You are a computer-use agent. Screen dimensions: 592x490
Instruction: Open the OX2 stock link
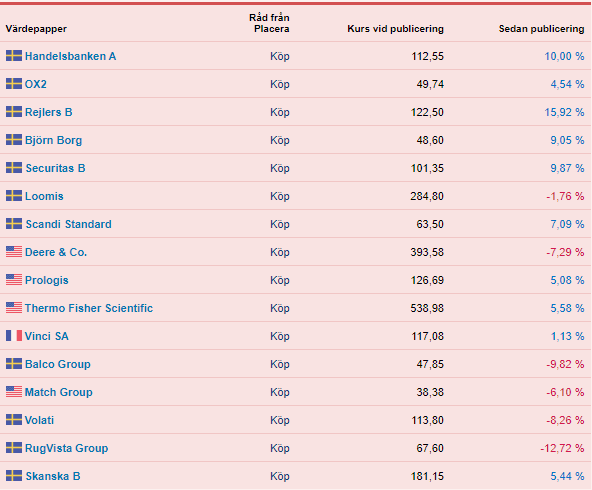(36, 84)
